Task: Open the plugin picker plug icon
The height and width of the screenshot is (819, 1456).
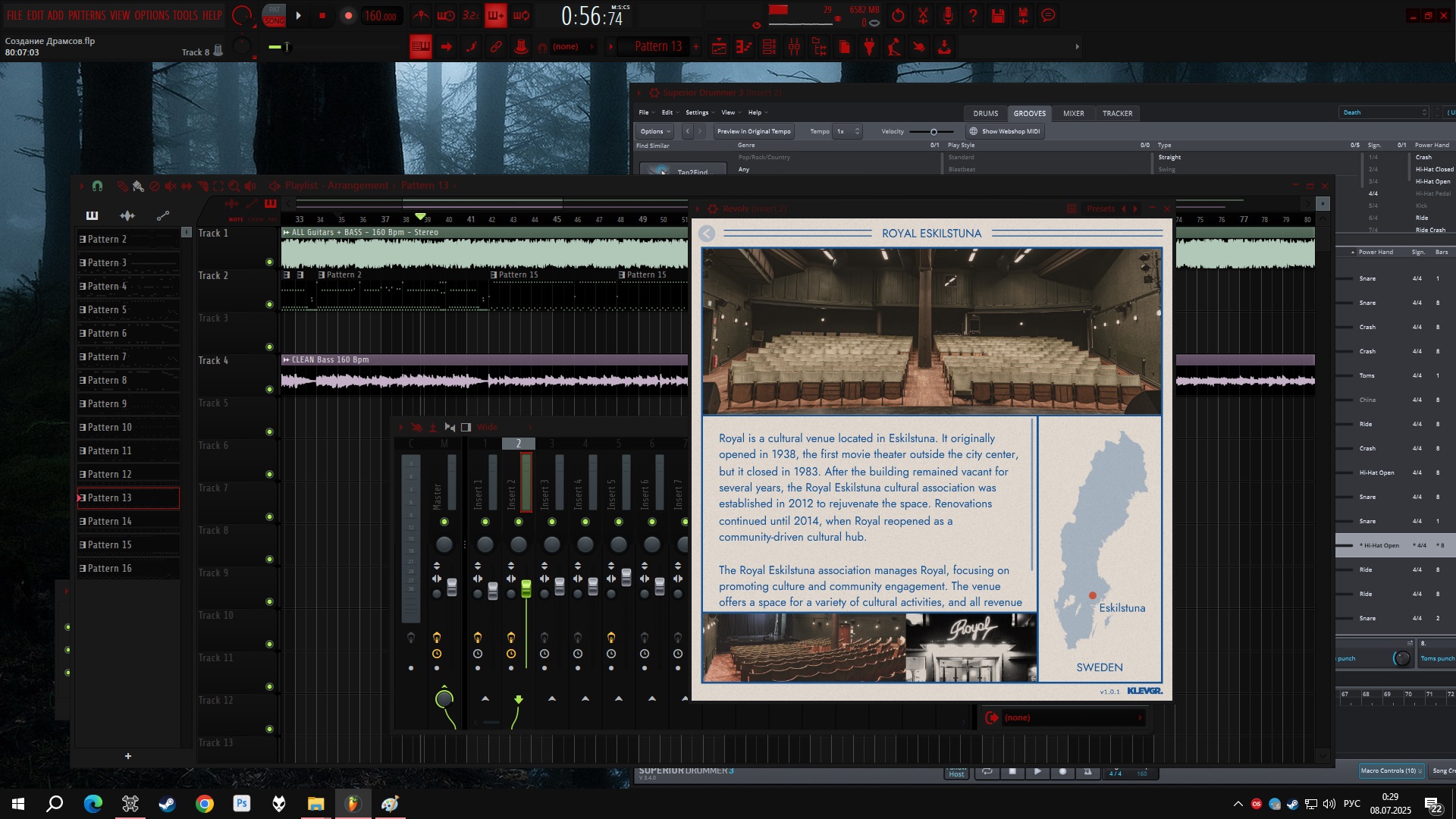Action: [x=869, y=47]
